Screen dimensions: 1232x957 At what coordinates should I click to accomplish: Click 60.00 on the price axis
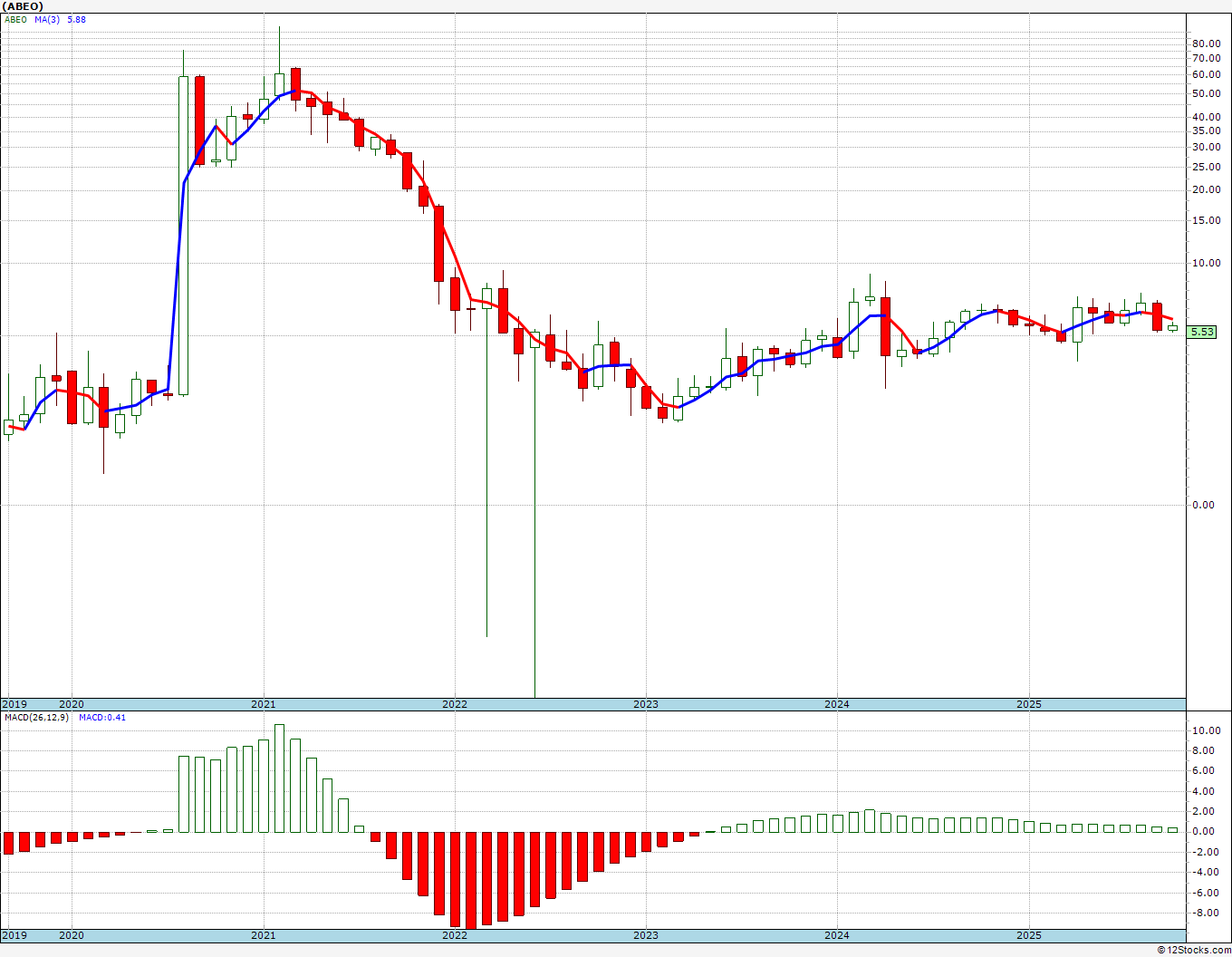(x=1205, y=74)
